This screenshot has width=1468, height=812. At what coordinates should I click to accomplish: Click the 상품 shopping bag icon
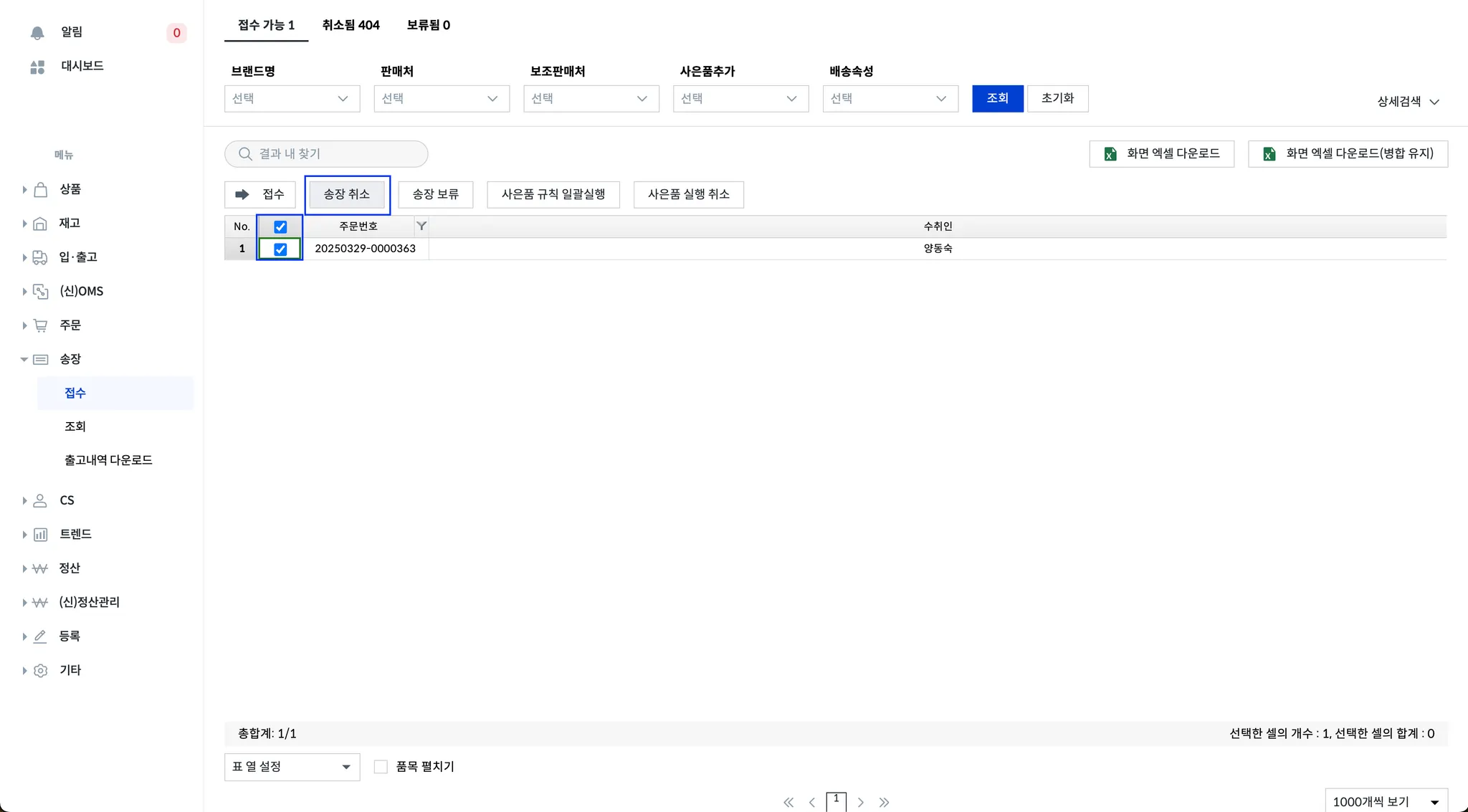tap(41, 189)
